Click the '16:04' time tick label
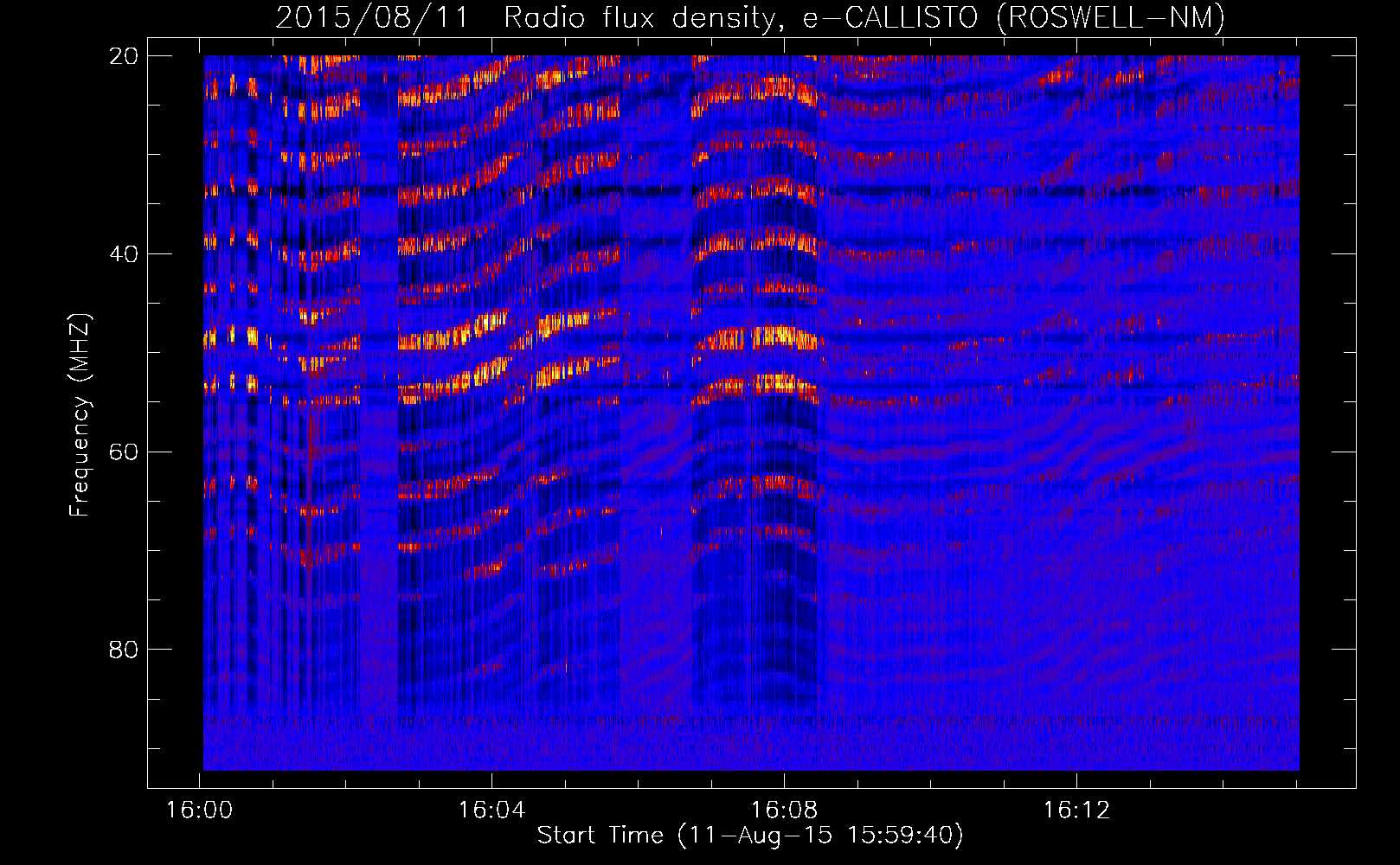Viewport: 1400px width, 865px height. coord(492,811)
